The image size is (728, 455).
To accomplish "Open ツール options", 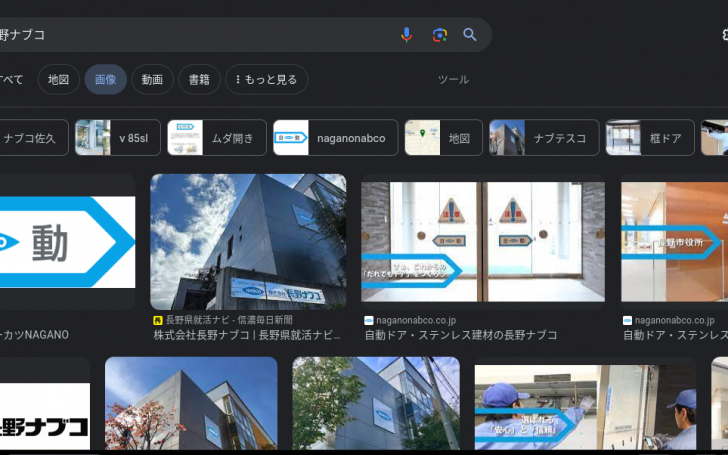I will tap(453, 80).
